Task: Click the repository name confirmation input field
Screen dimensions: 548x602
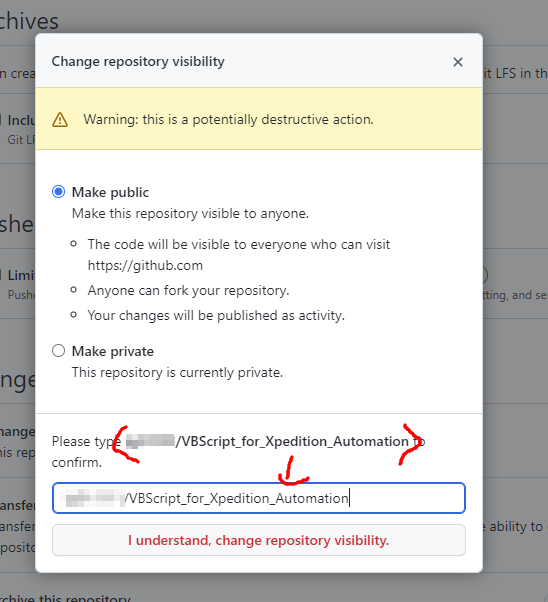Action: pos(259,498)
